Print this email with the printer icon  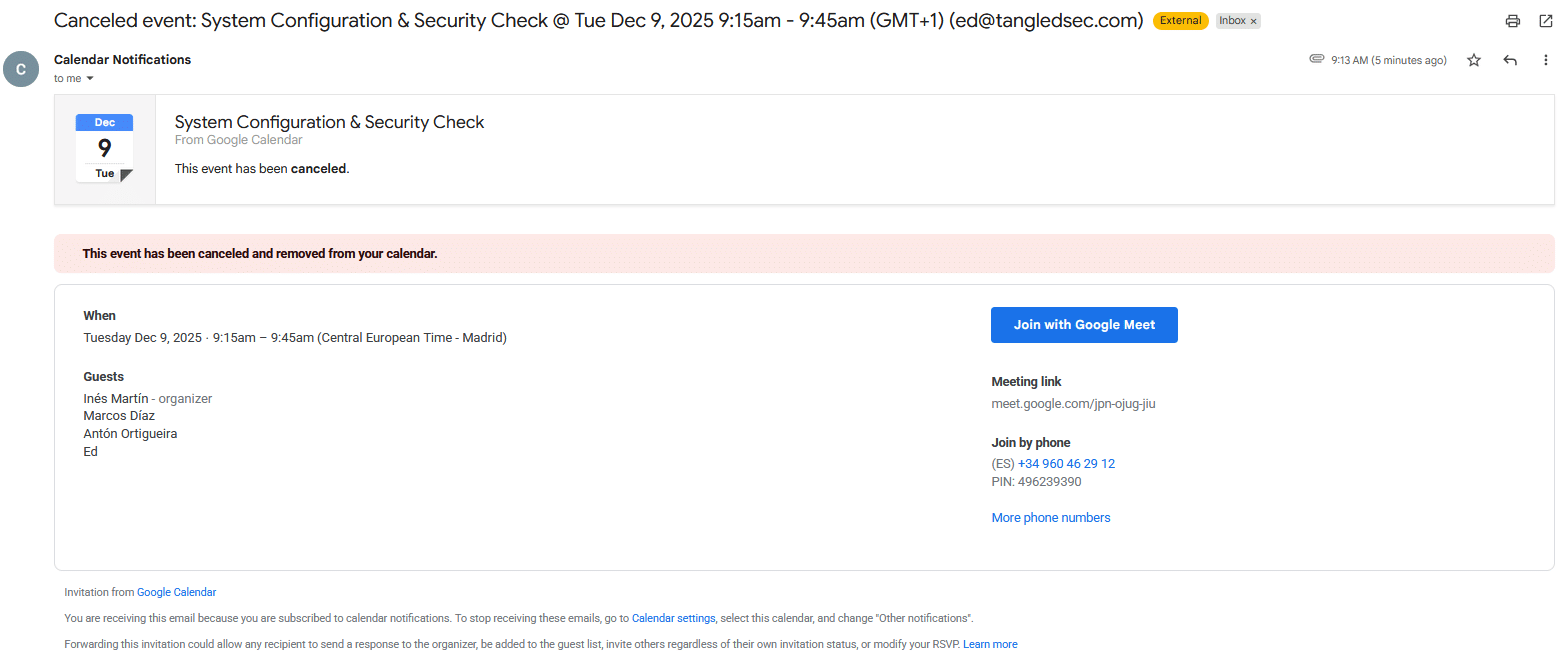[x=1512, y=21]
